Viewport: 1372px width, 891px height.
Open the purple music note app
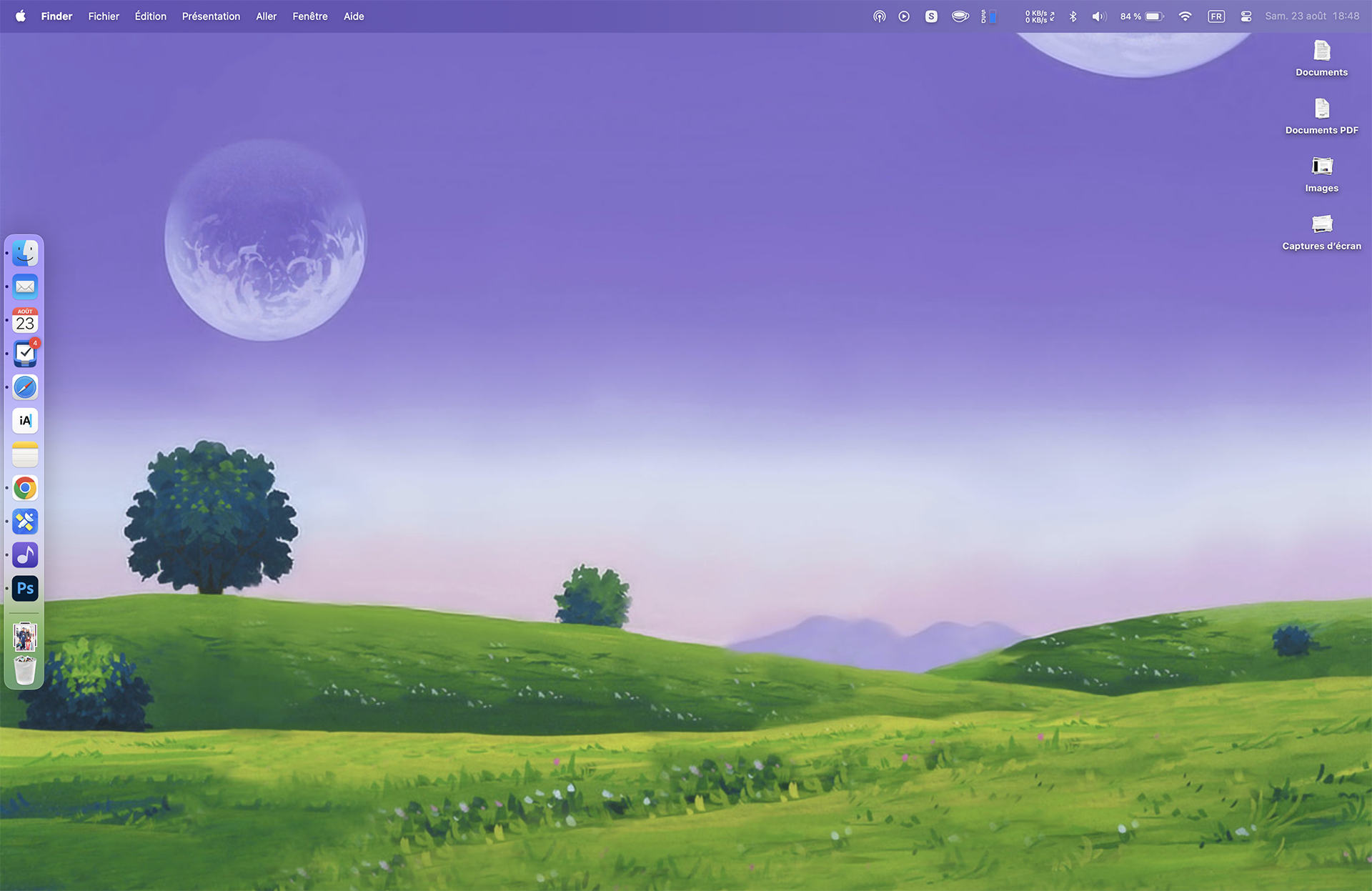pyautogui.click(x=25, y=555)
